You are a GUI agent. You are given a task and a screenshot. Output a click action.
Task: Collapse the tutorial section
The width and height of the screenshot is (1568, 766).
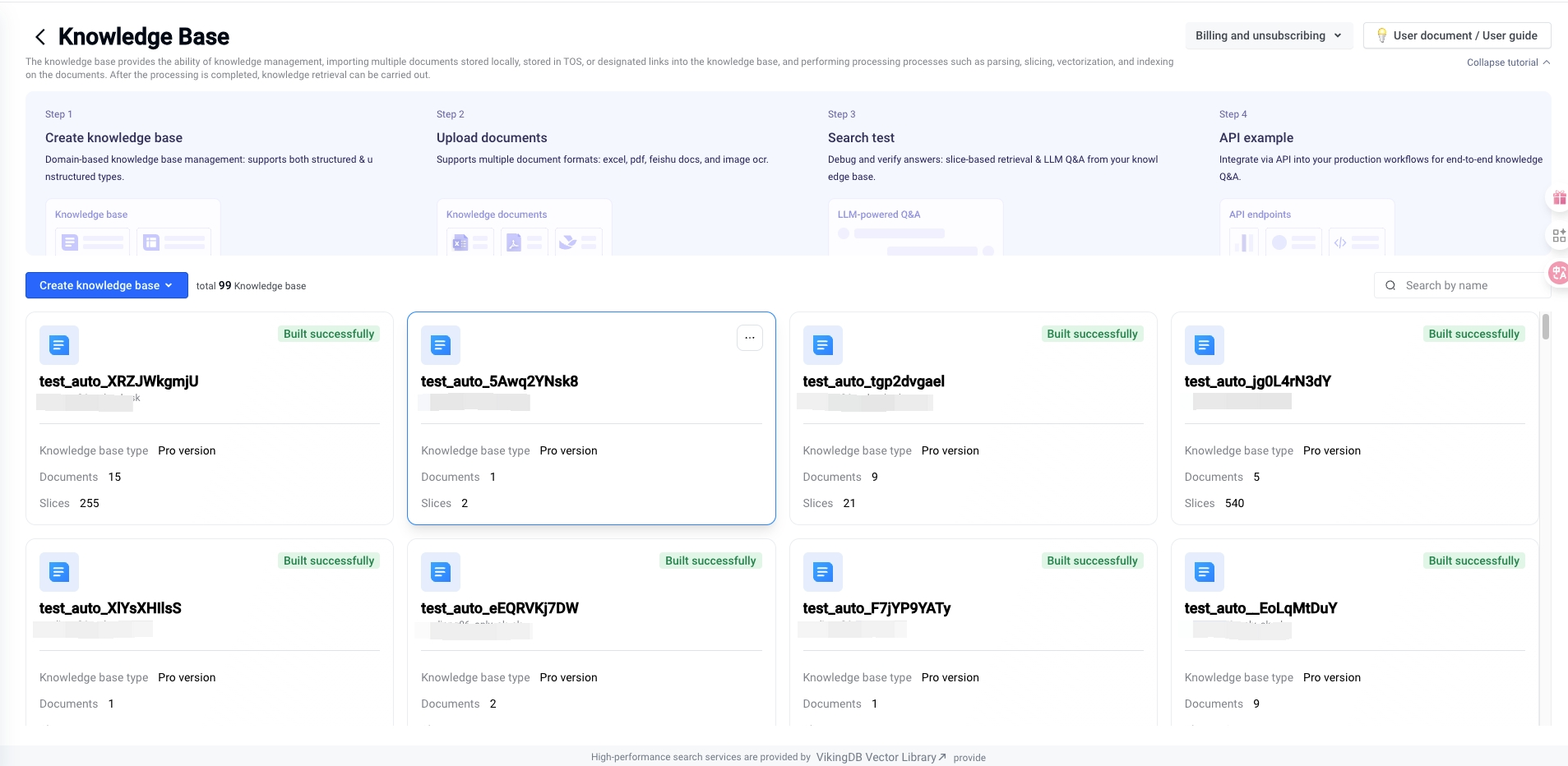pos(1508,62)
